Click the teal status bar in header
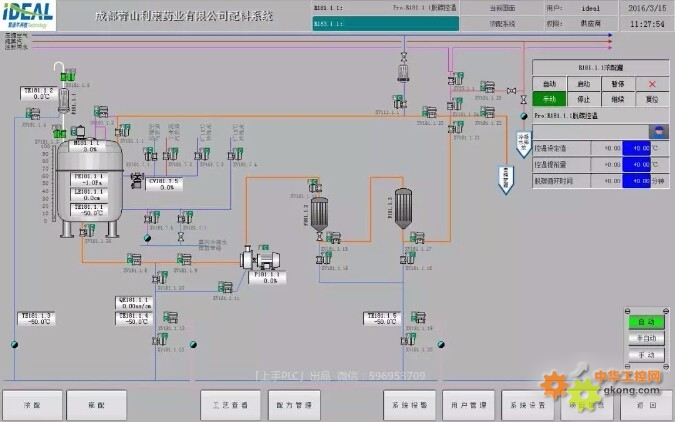 tap(385, 24)
